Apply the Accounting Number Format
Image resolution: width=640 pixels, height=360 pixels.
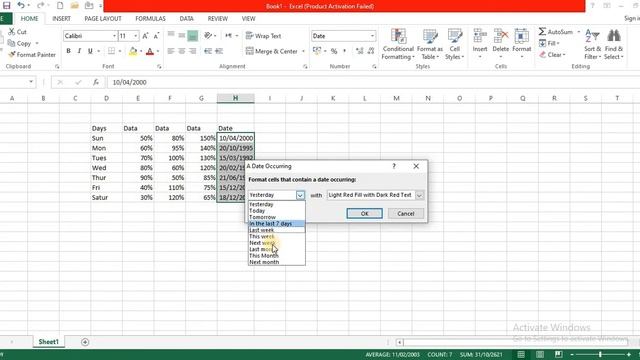click(x=317, y=51)
